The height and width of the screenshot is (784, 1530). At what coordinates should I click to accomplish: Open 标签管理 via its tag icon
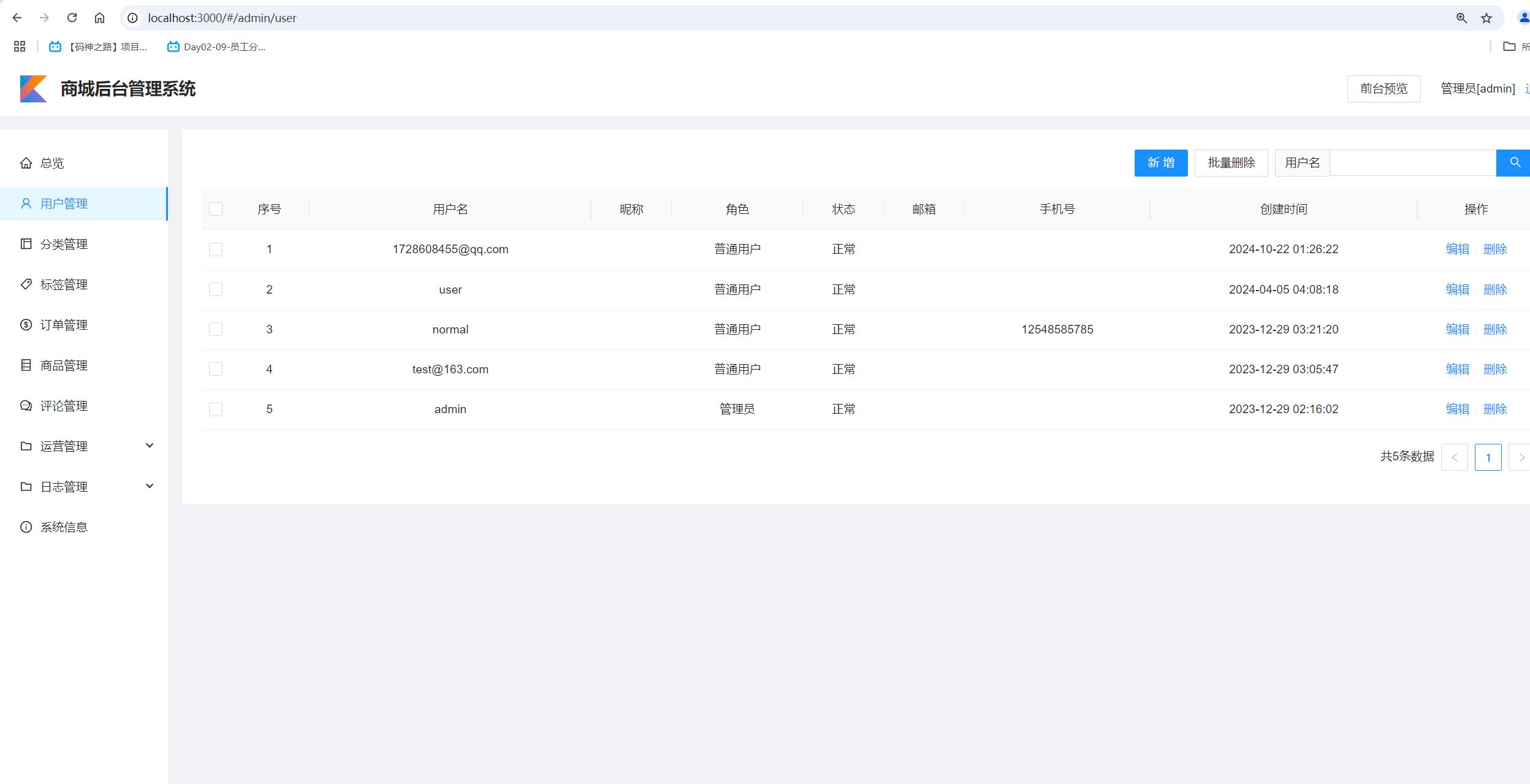pyautogui.click(x=26, y=284)
